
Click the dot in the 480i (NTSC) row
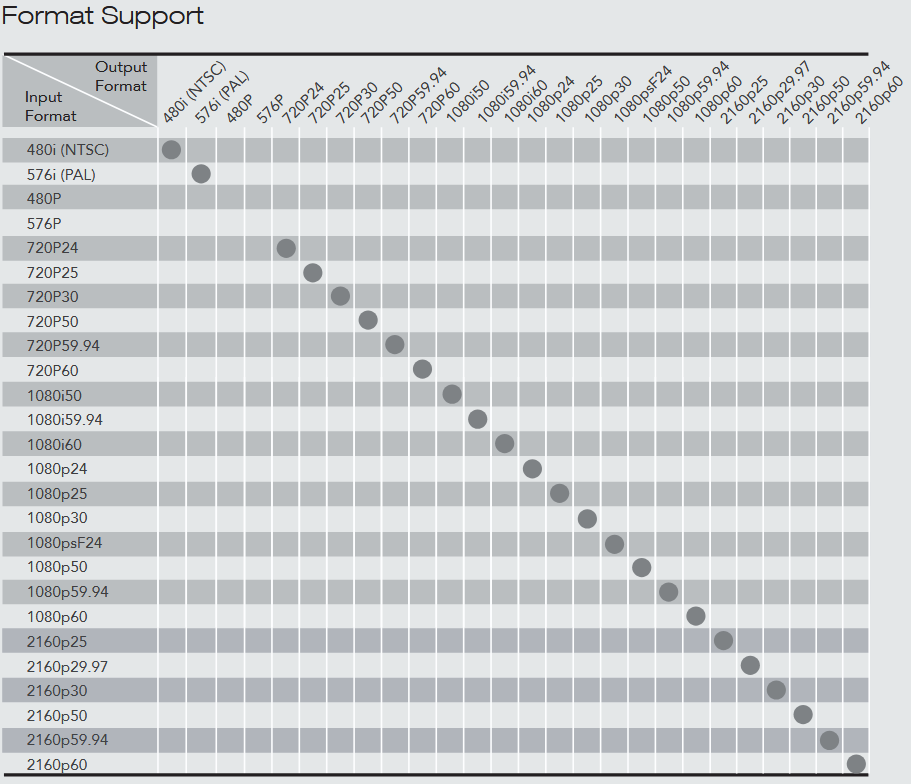(171, 150)
